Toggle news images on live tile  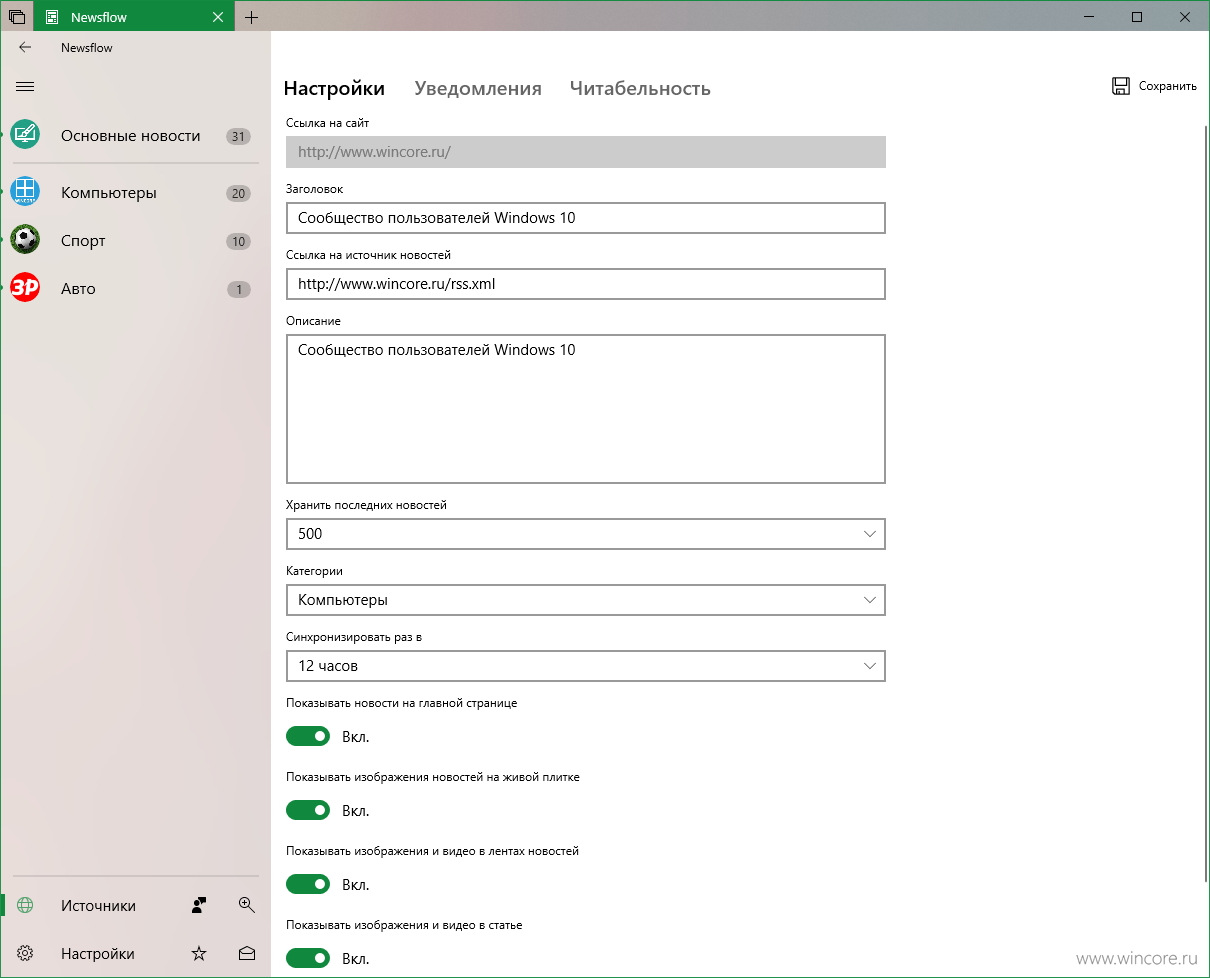[x=308, y=810]
